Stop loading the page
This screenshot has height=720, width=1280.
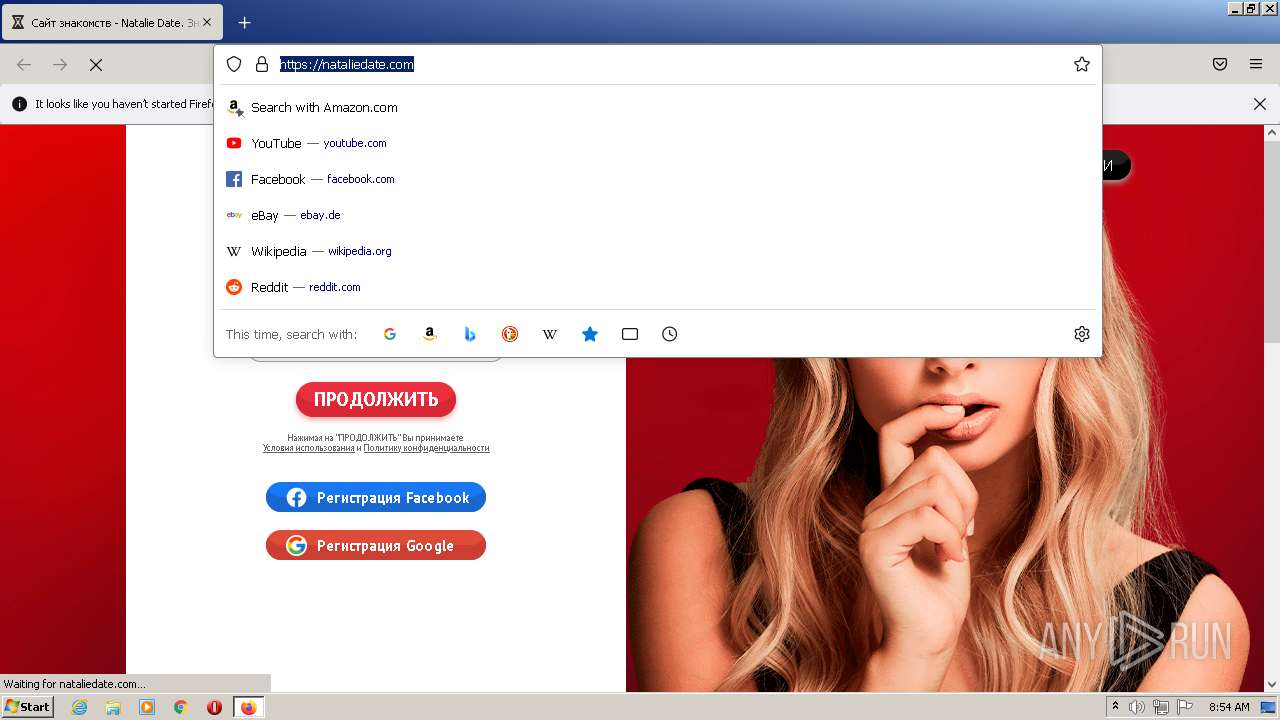96,64
